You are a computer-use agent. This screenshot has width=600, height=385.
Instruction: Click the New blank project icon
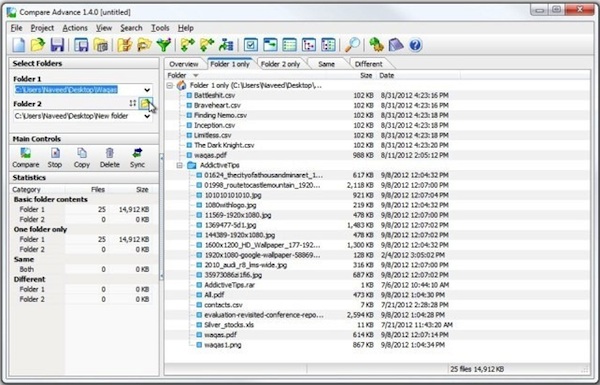point(18,45)
